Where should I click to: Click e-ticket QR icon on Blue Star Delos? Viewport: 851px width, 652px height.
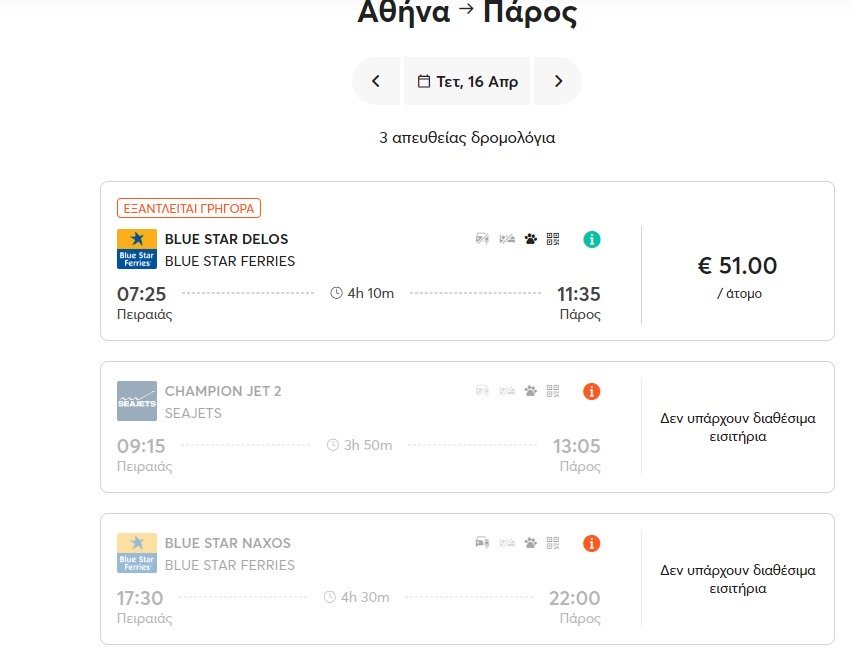553,239
